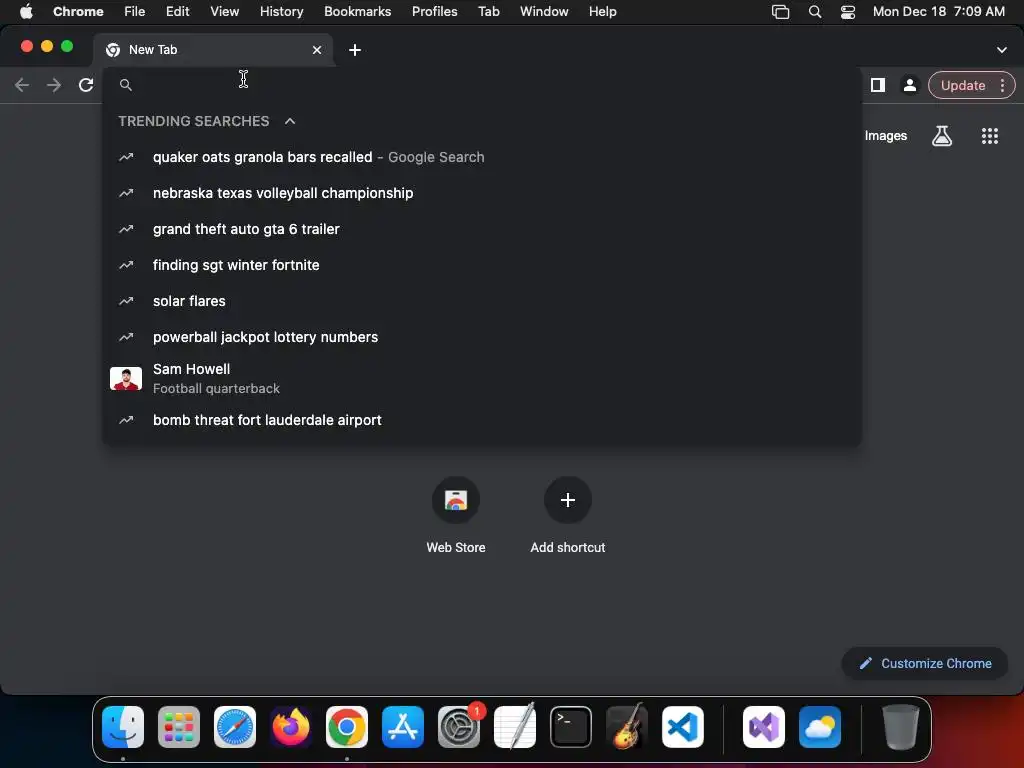
Task: Open the Window menu
Action: 544,12
